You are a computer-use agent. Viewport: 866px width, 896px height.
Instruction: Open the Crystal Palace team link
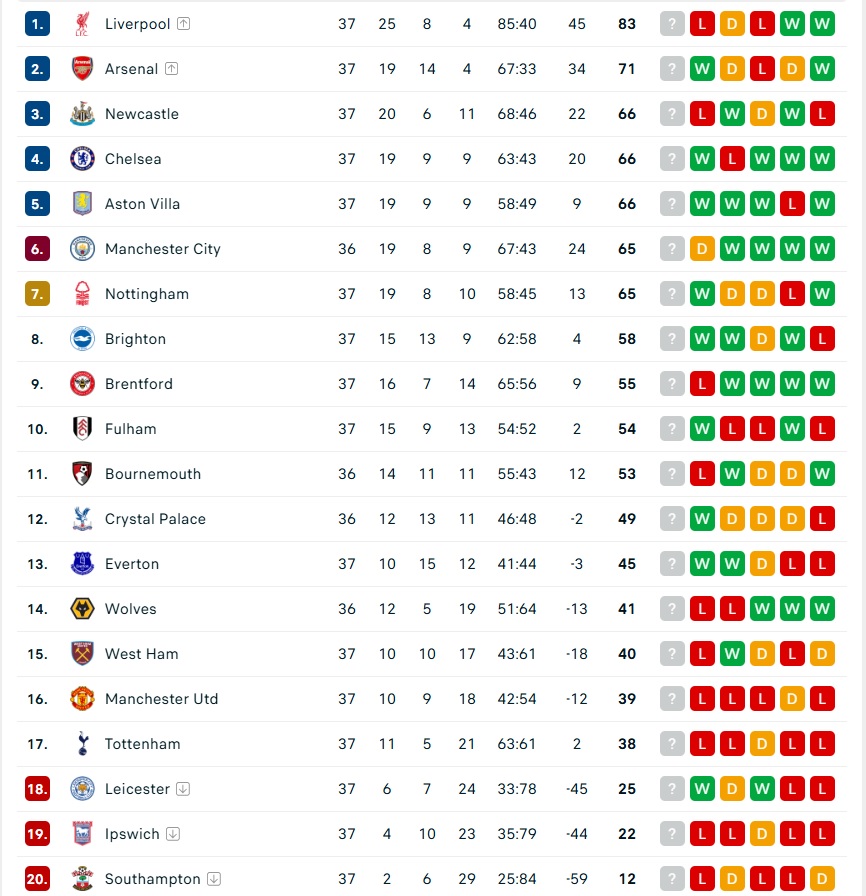[x=155, y=519]
